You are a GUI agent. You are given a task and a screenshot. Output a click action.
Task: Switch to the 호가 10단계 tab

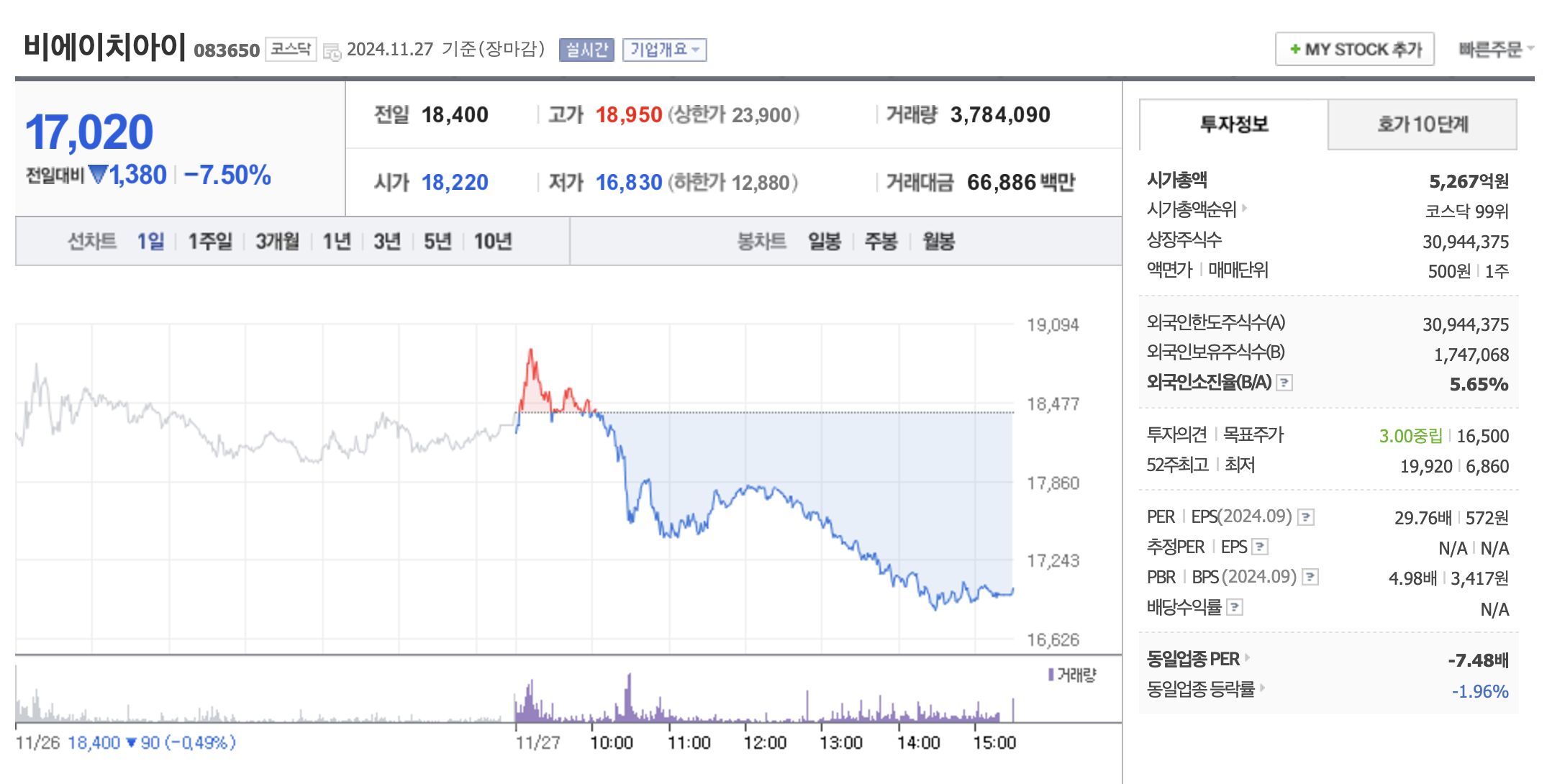click(x=1423, y=124)
